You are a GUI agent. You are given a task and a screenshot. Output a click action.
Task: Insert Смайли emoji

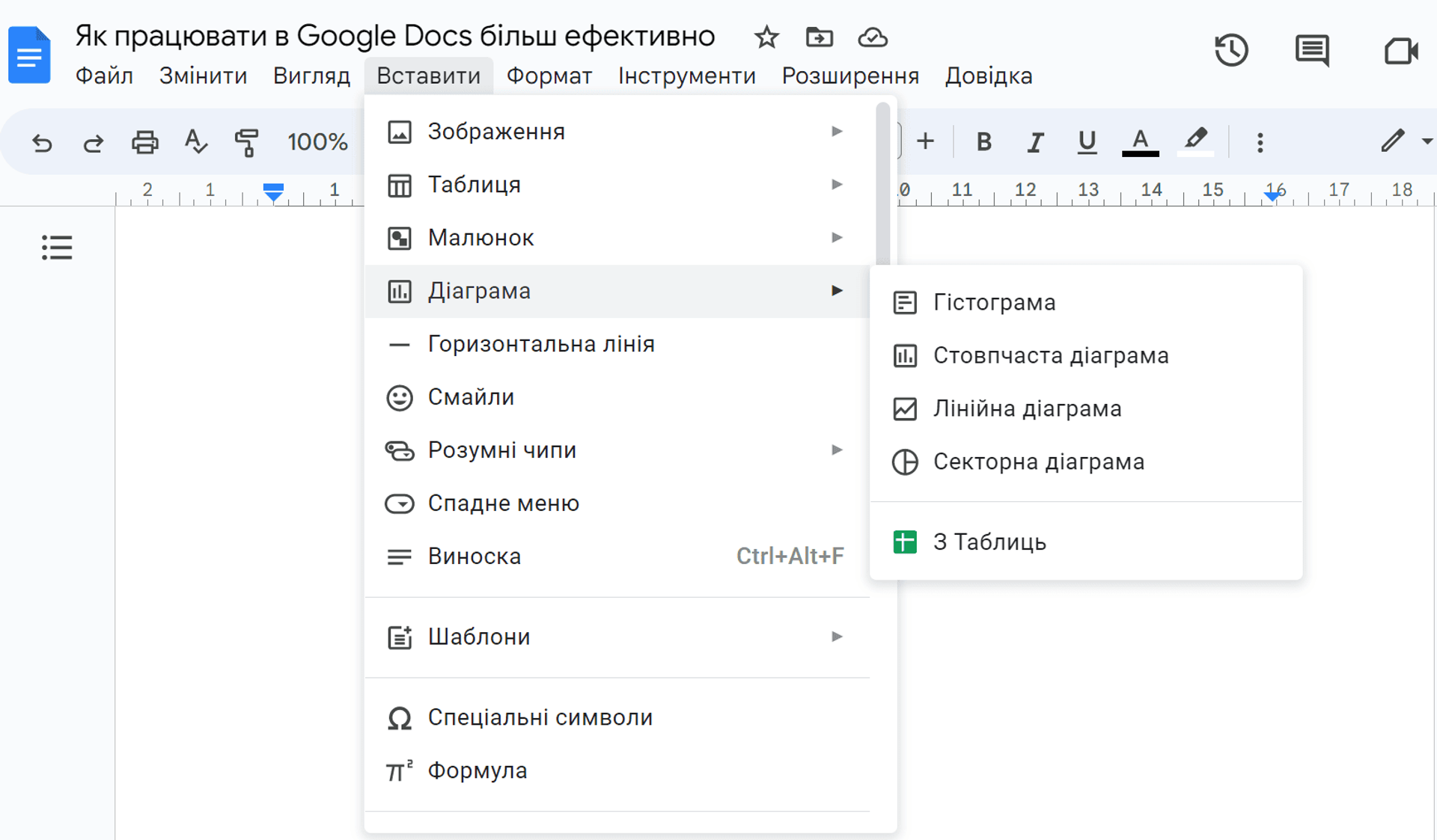[617, 397]
